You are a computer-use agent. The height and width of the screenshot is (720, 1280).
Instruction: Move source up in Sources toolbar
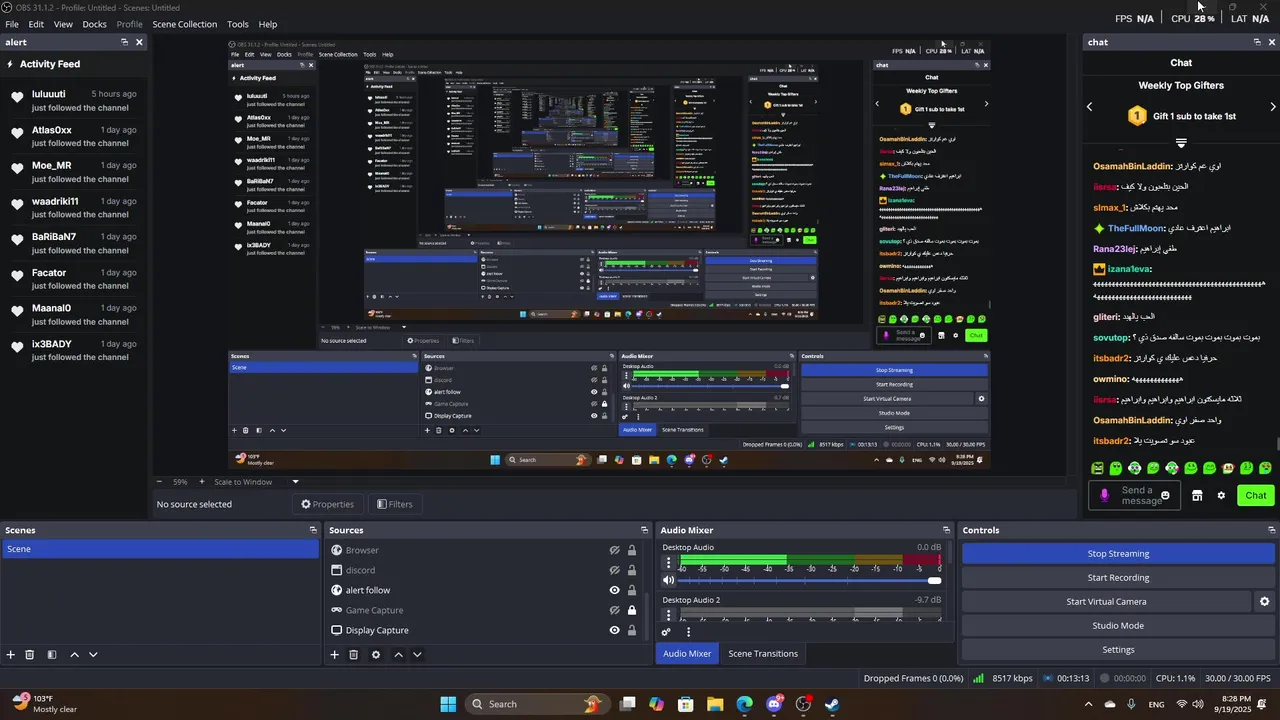point(398,655)
